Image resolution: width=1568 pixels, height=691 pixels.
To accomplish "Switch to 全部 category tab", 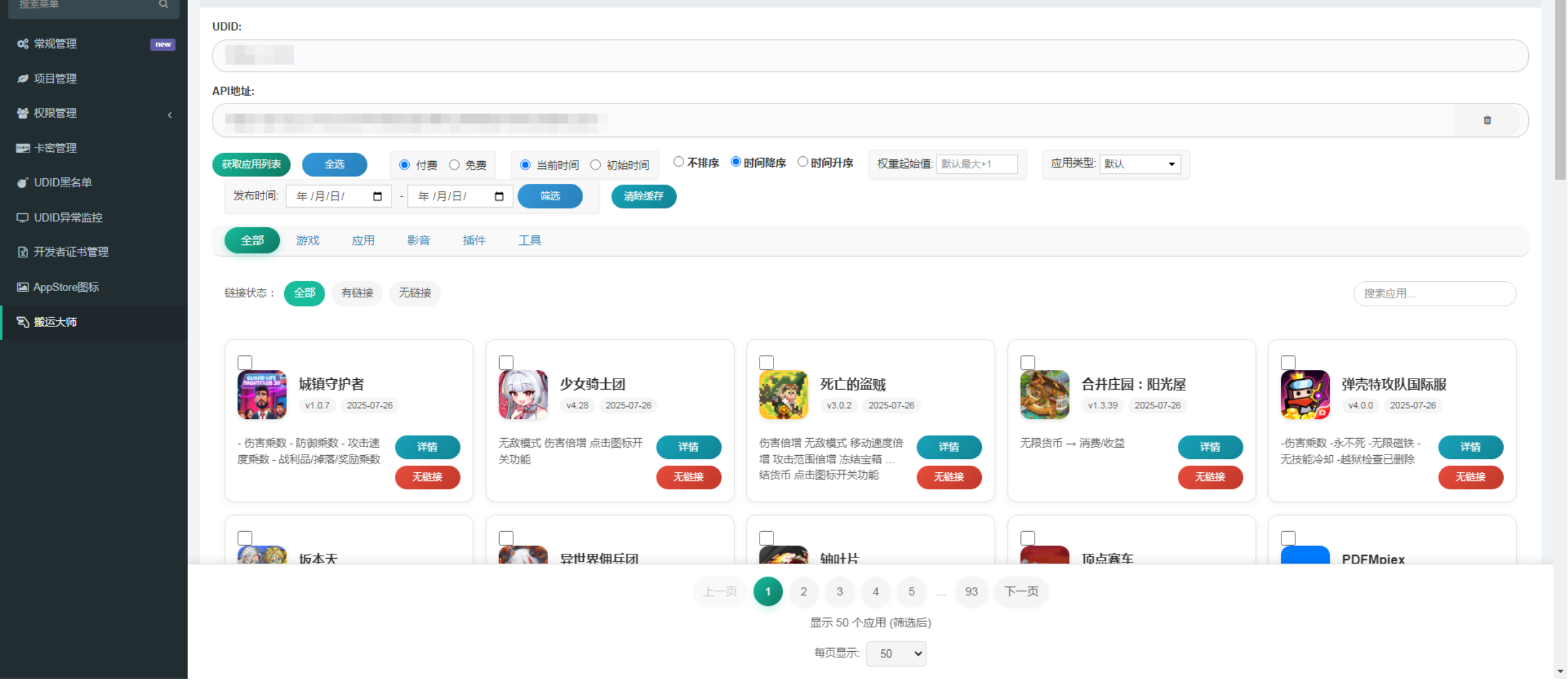I will click(252, 240).
